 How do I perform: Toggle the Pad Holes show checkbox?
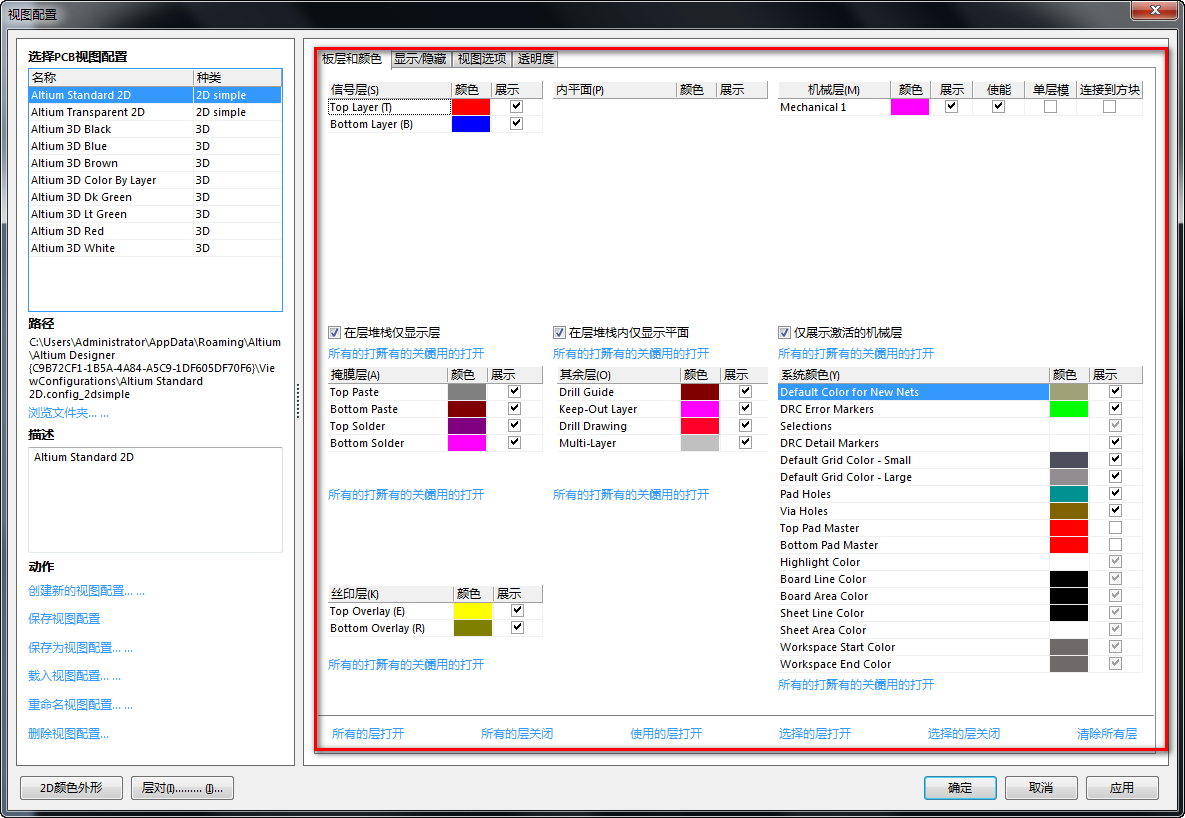click(x=1115, y=494)
